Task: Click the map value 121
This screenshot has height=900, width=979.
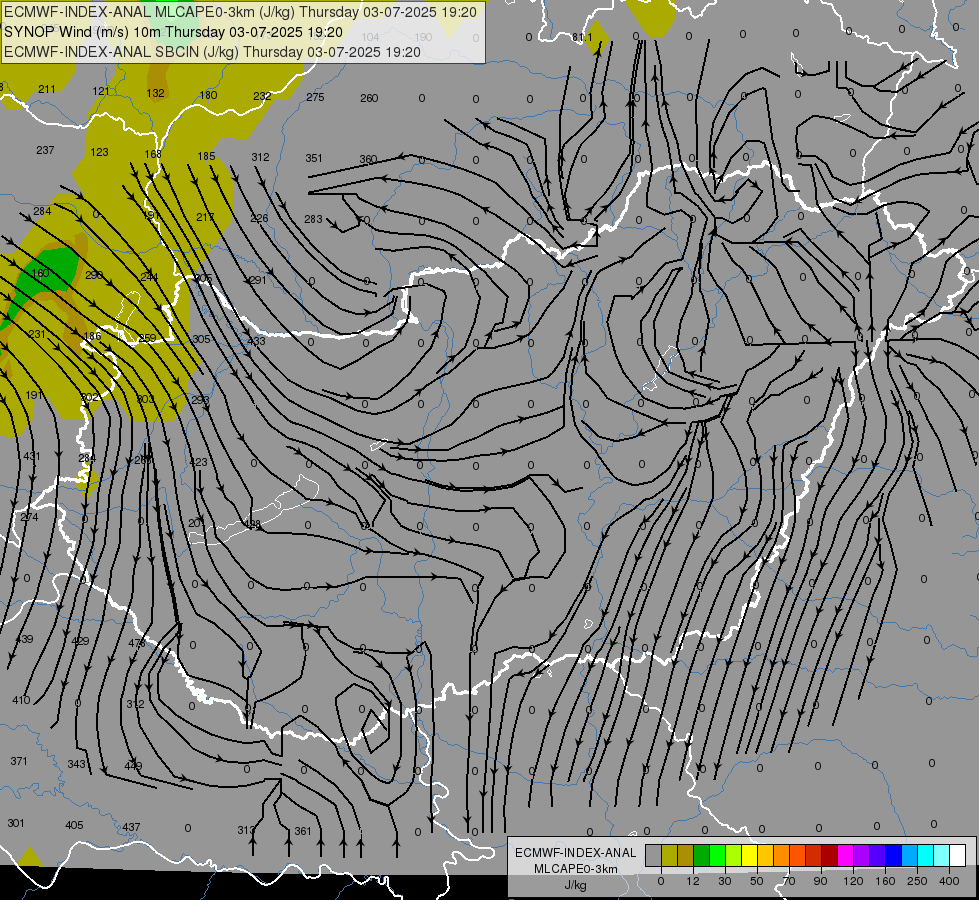Action: (101, 91)
